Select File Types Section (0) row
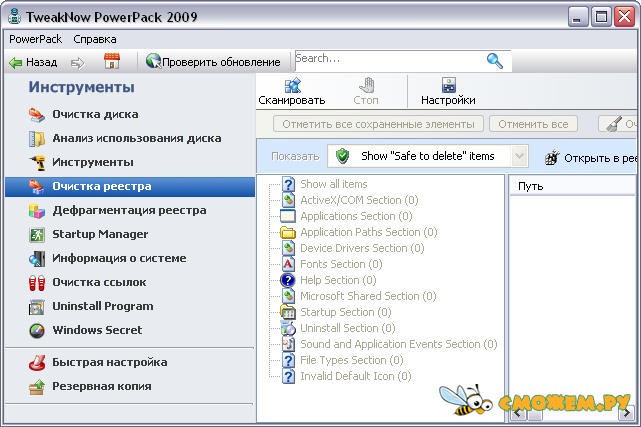This screenshot has height=427, width=641. (x=352, y=360)
